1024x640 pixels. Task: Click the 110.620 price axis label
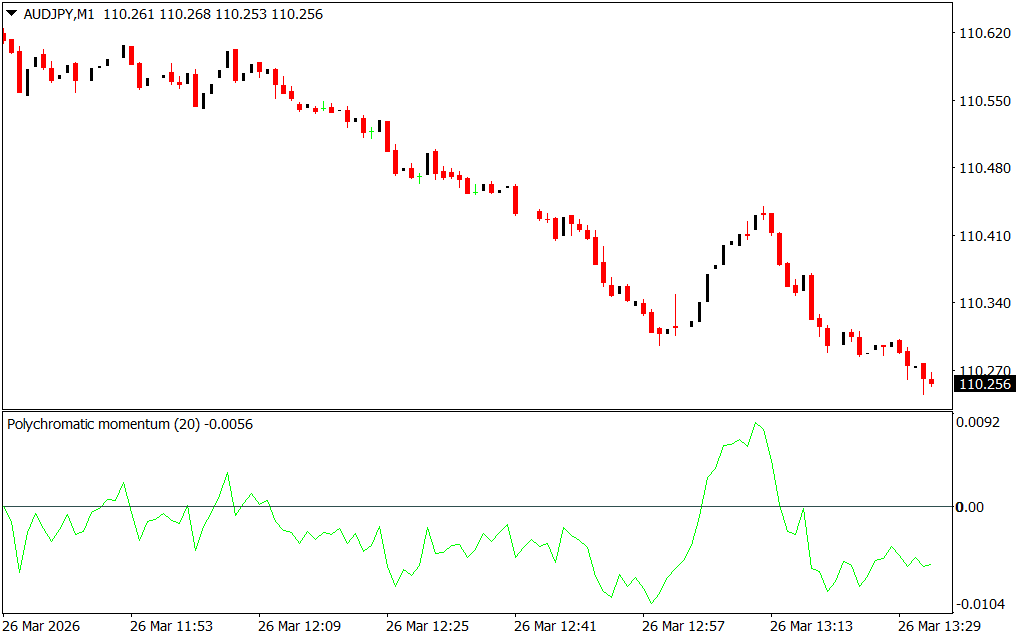coord(985,33)
